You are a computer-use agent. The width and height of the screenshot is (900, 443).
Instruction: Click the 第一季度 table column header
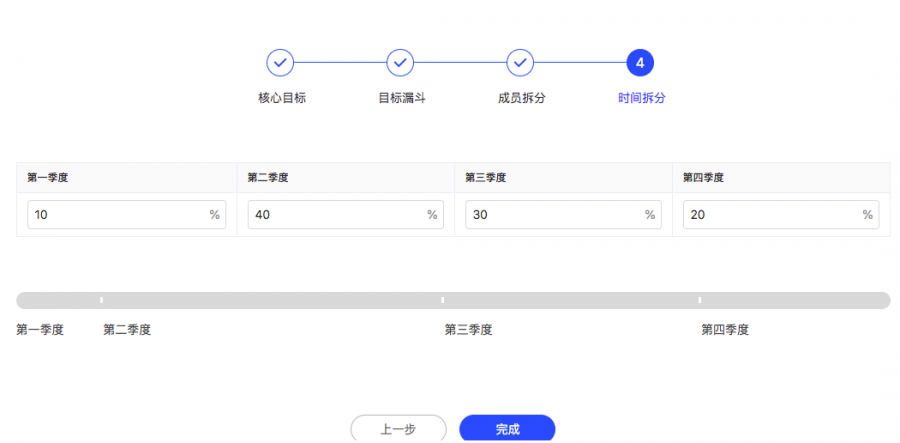tap(126, 177)
